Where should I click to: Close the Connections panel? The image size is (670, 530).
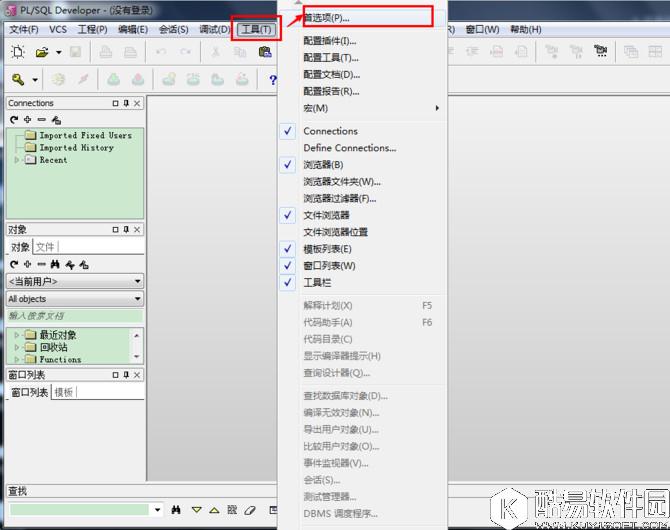point(137,103)
